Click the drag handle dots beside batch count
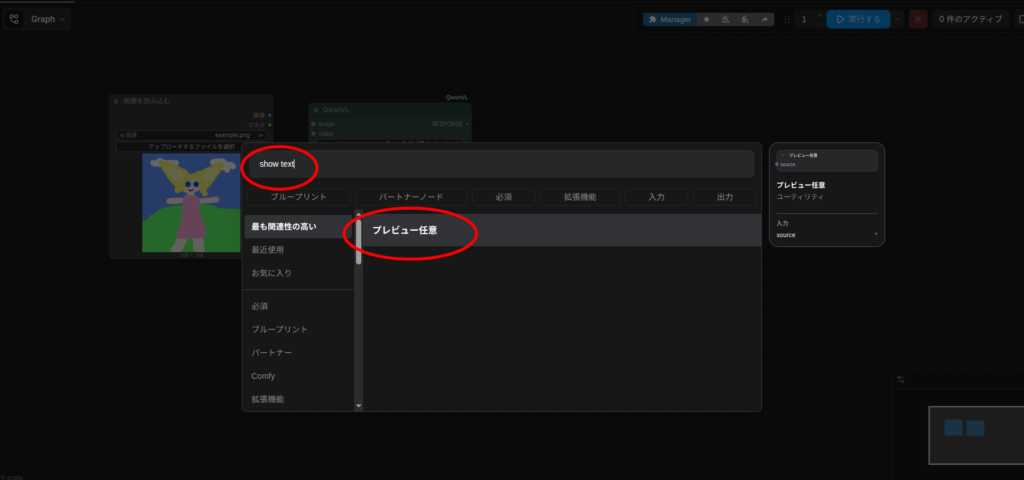 787,19
